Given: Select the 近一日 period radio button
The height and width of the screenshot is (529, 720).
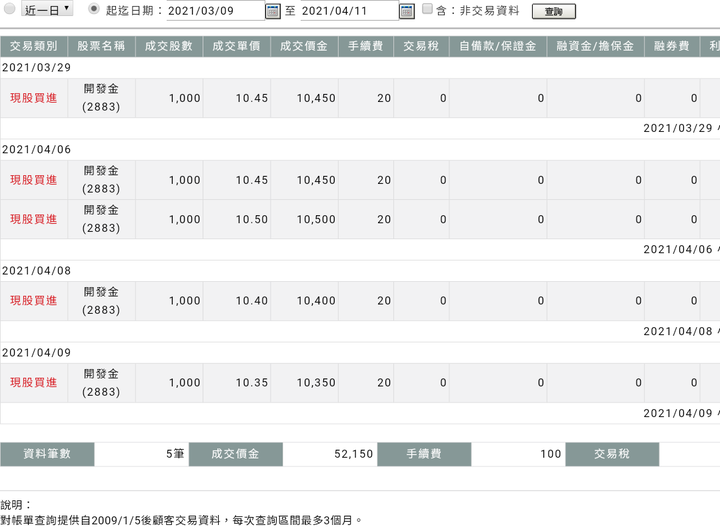Looking at the screenshot, I should click(10, 9).
